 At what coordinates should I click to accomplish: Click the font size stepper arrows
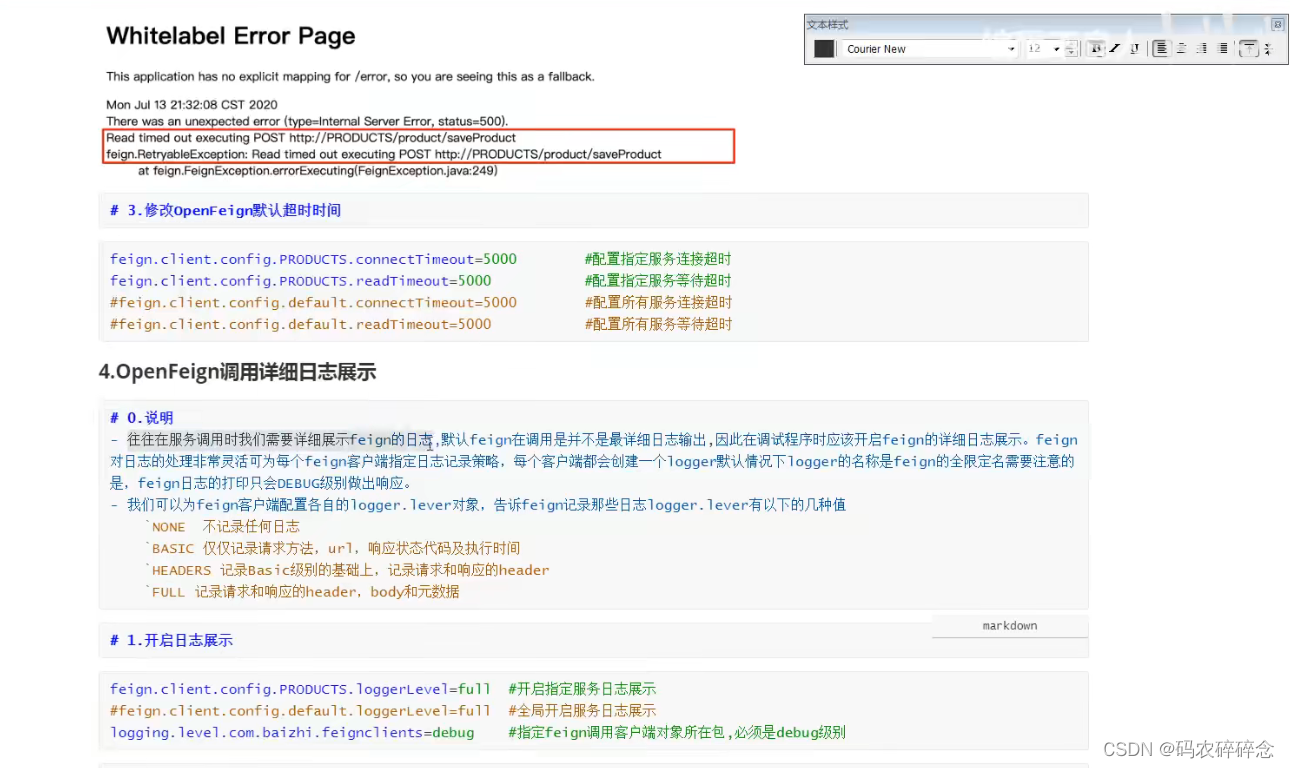[x=1072, y=48]
